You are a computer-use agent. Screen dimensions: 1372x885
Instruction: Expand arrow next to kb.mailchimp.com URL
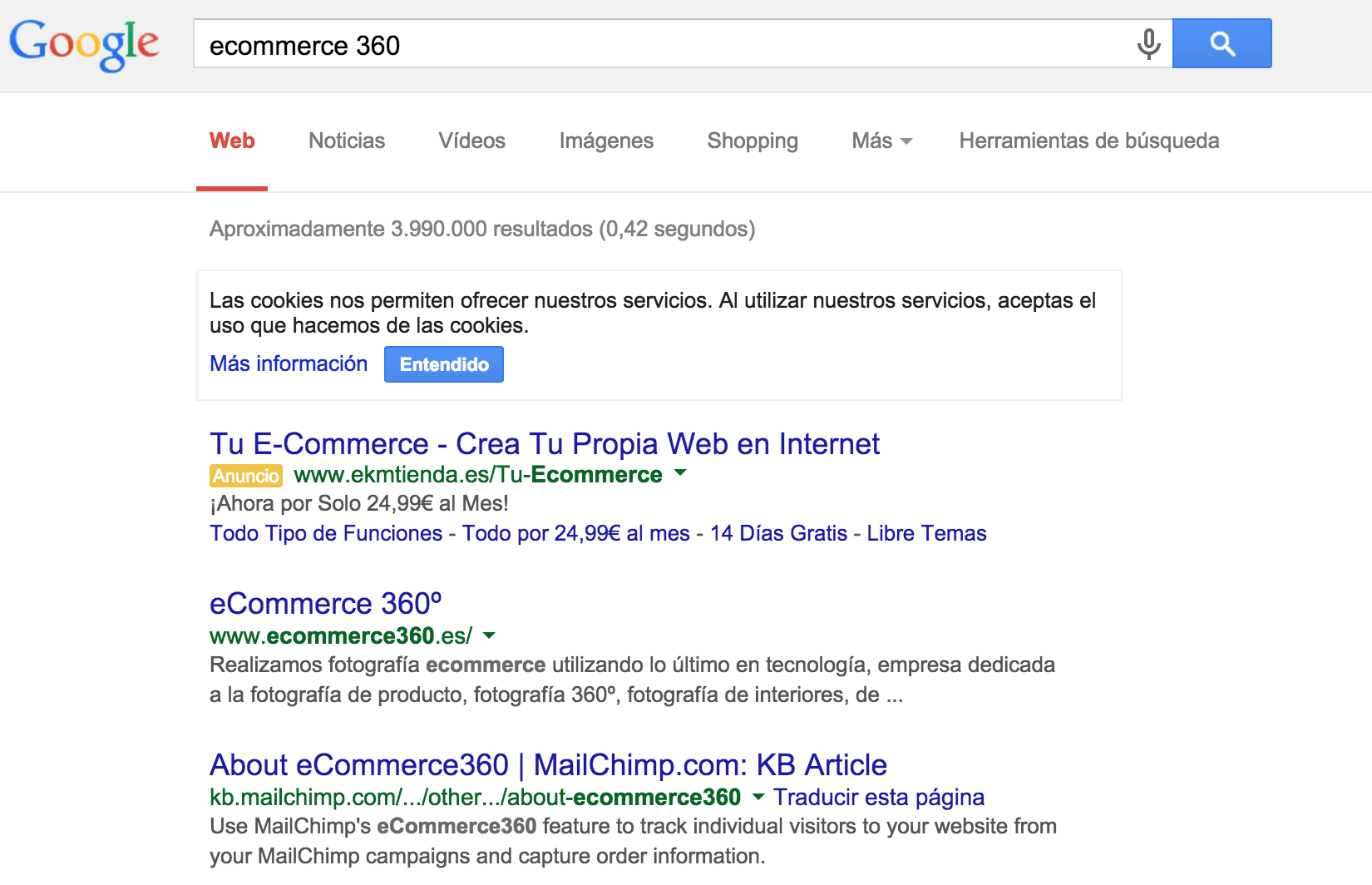coord(758,797)
